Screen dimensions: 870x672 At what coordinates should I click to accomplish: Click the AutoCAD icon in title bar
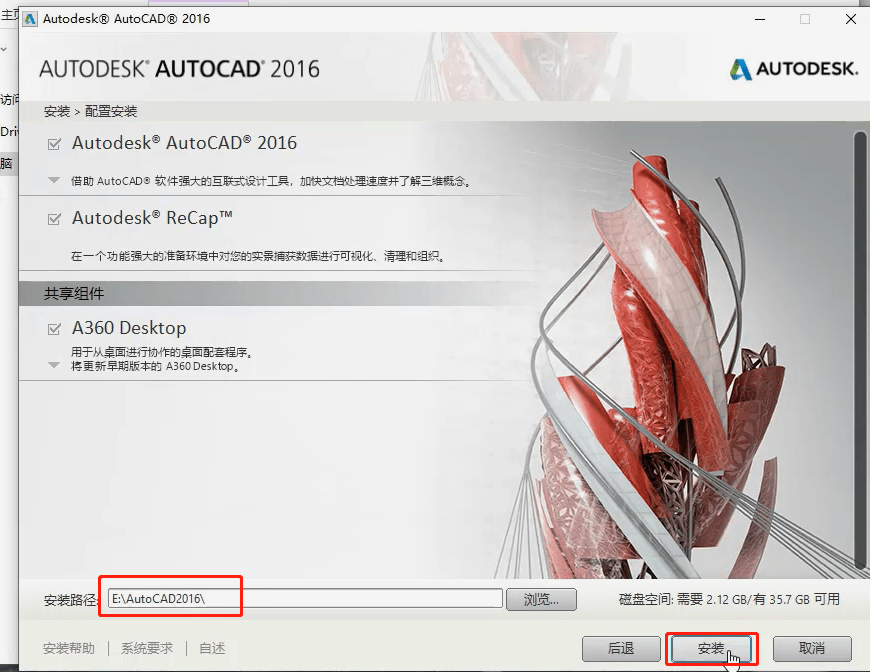29,19
